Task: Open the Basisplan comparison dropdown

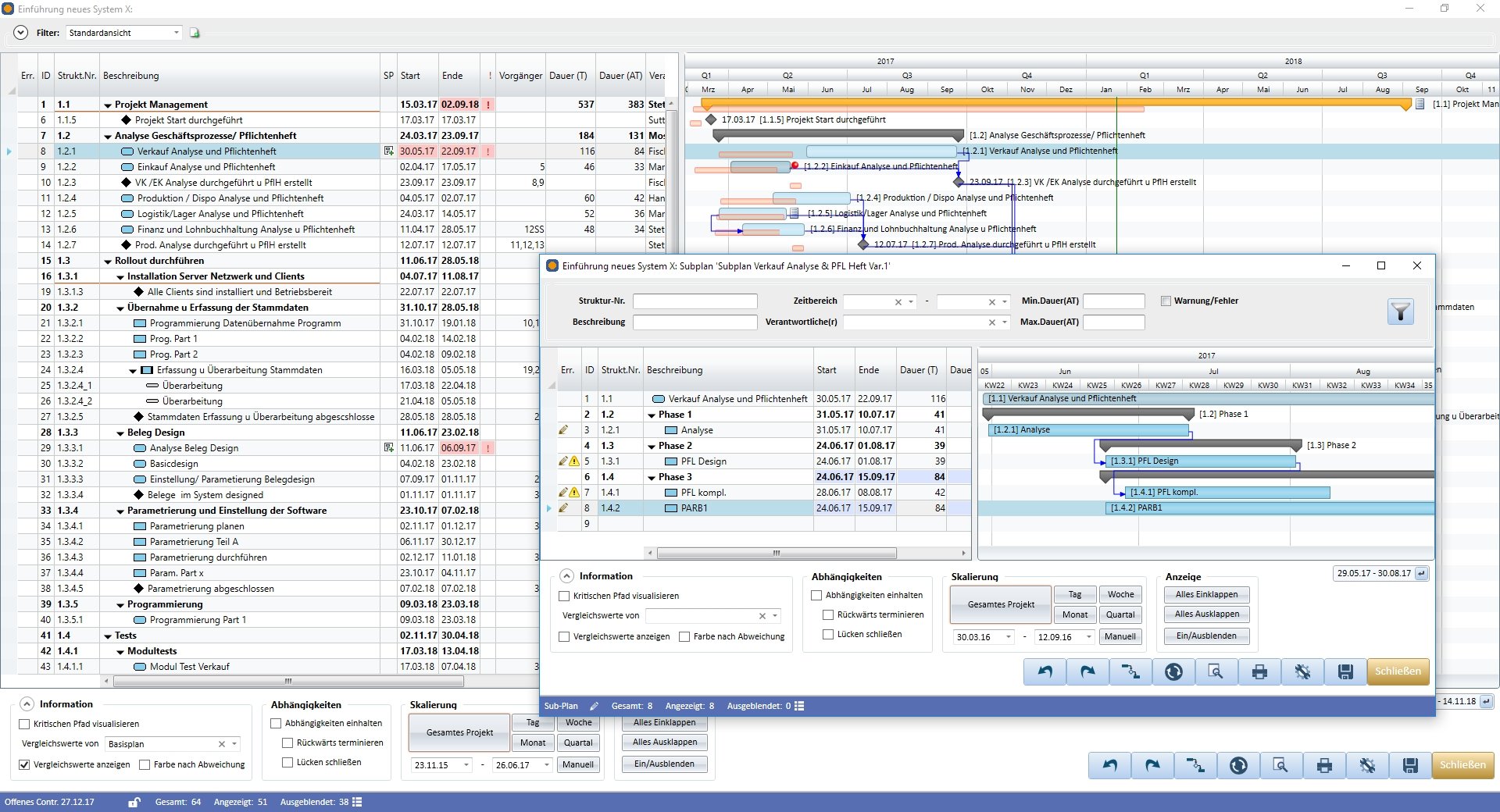Action: [x=234, y=744]
